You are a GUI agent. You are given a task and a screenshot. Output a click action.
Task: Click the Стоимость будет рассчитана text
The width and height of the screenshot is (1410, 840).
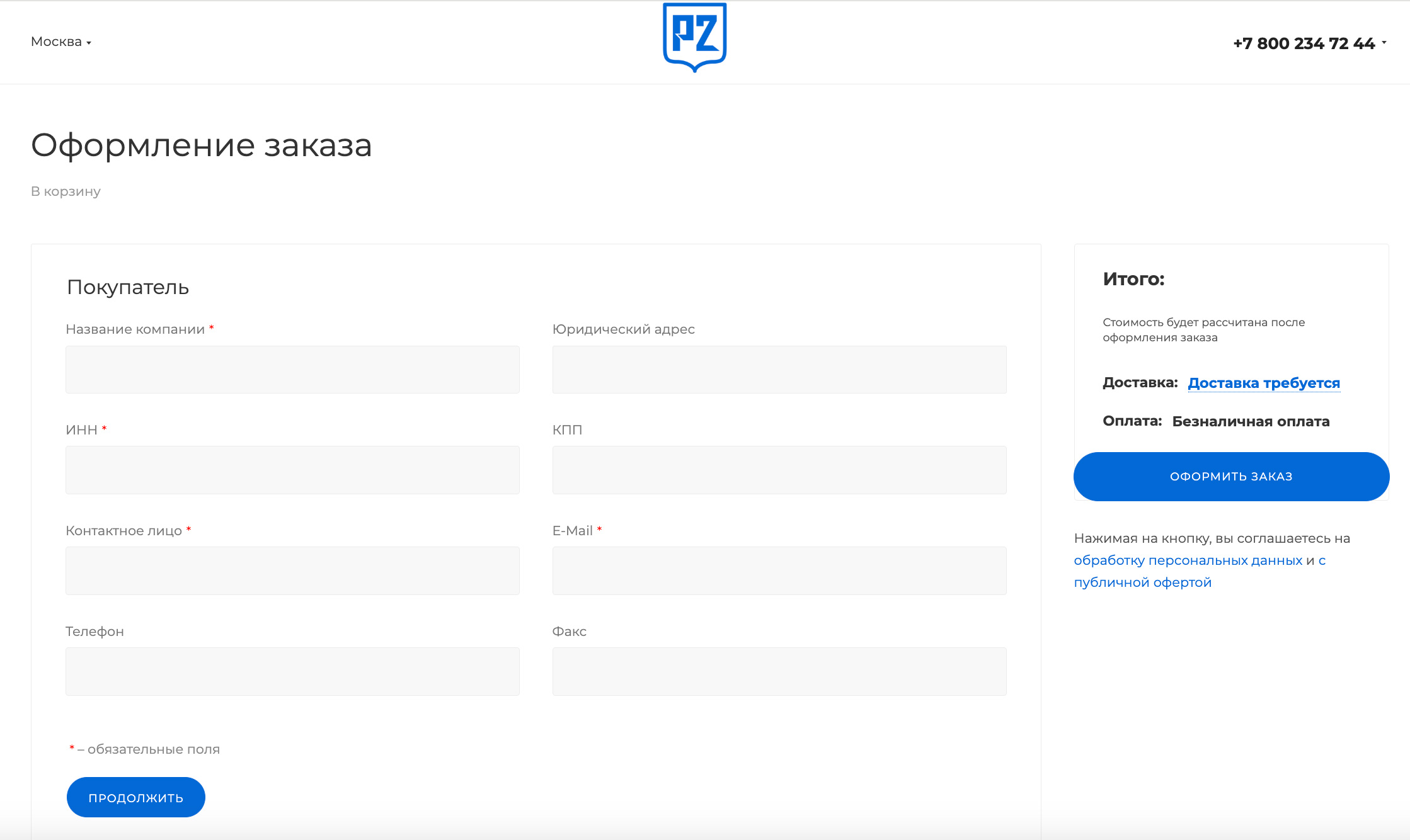[x=1203, y=330]
